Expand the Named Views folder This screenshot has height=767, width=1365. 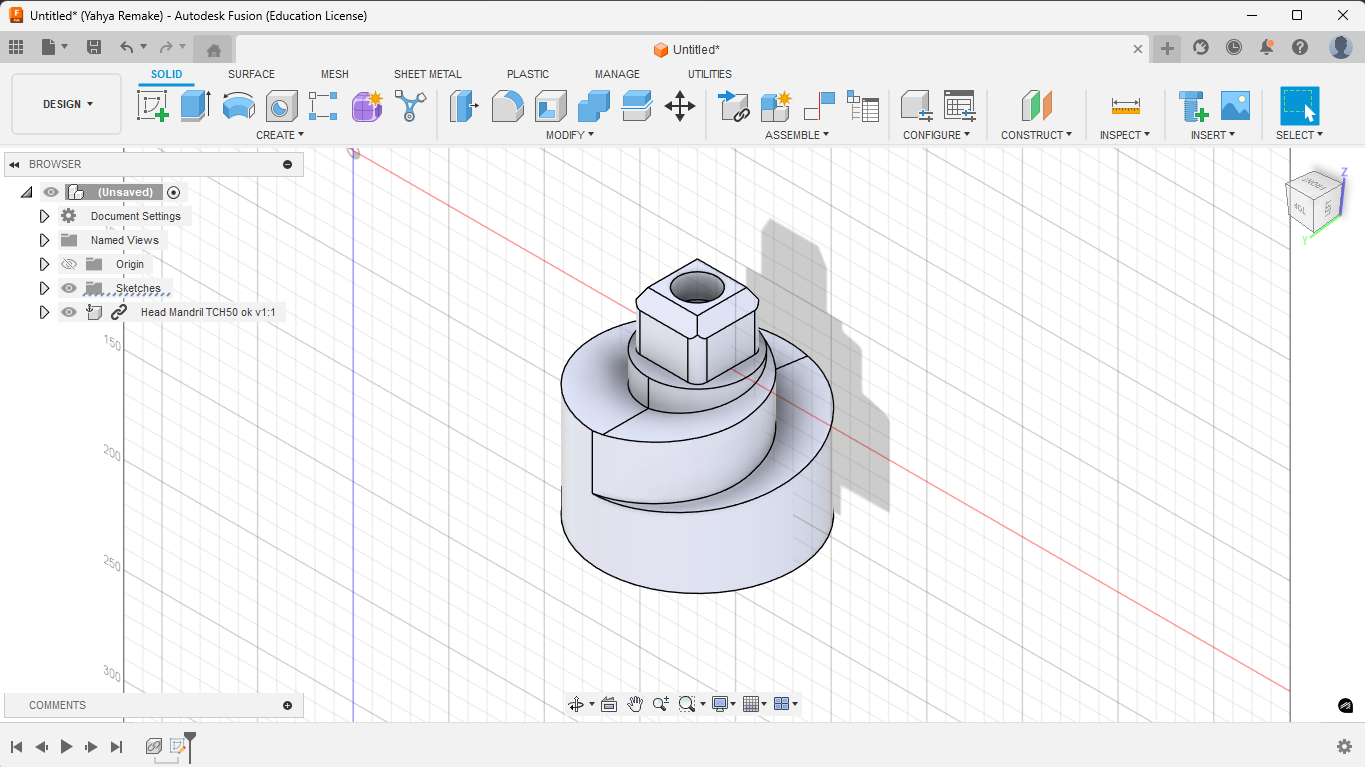44,240
